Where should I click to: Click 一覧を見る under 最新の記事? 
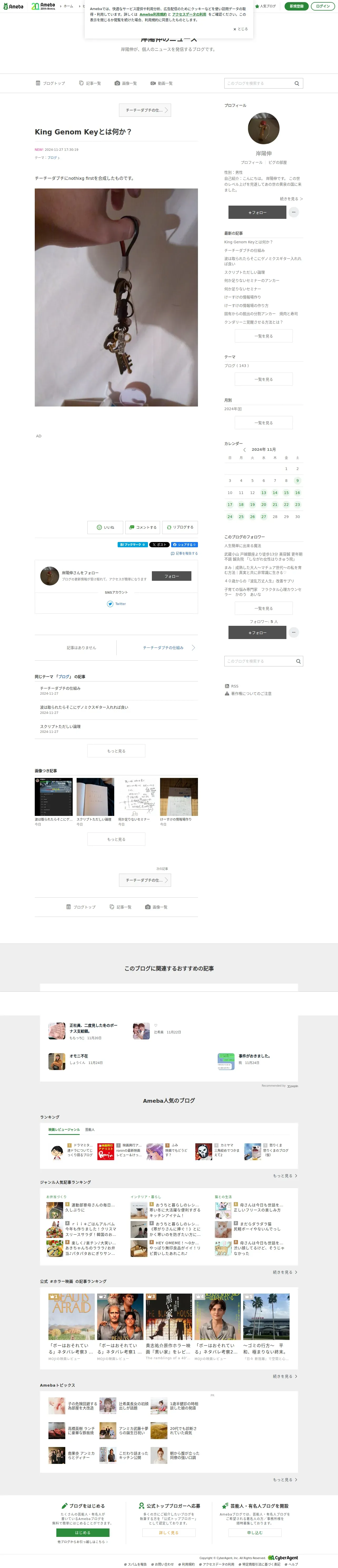pos(264,336)
